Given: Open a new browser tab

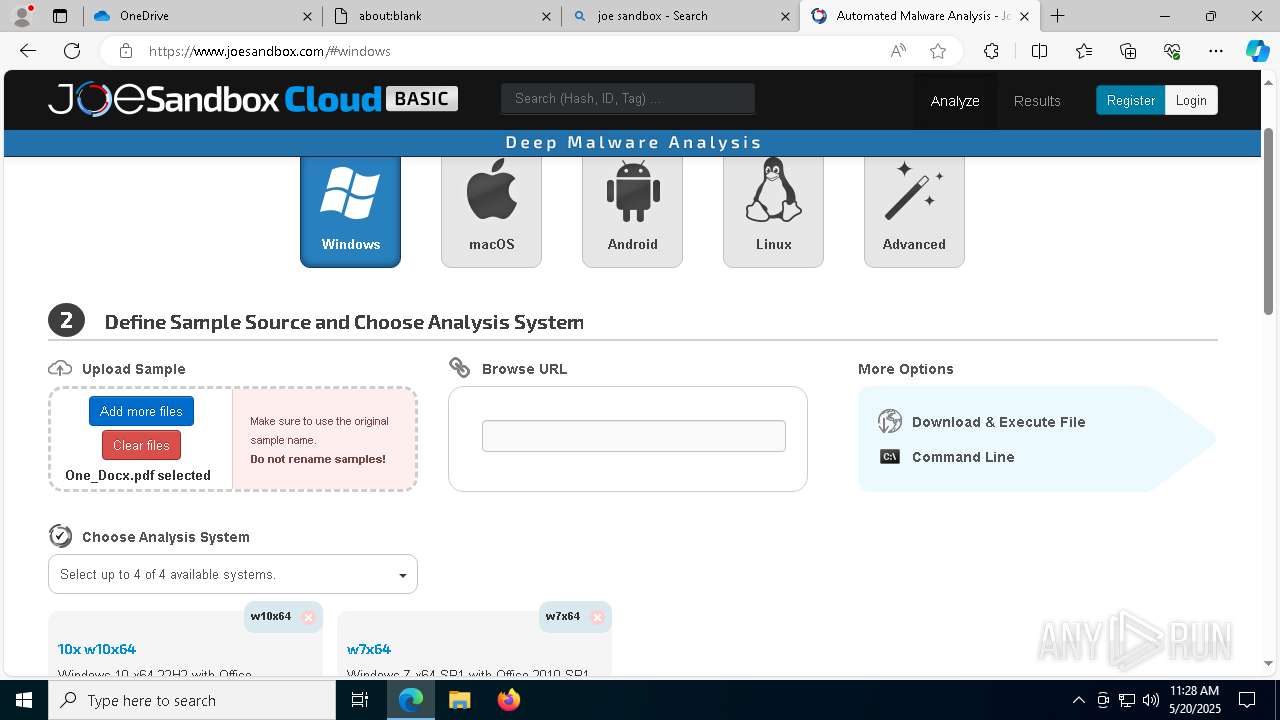Looking at the screenshot, I should pos(1057,16).
